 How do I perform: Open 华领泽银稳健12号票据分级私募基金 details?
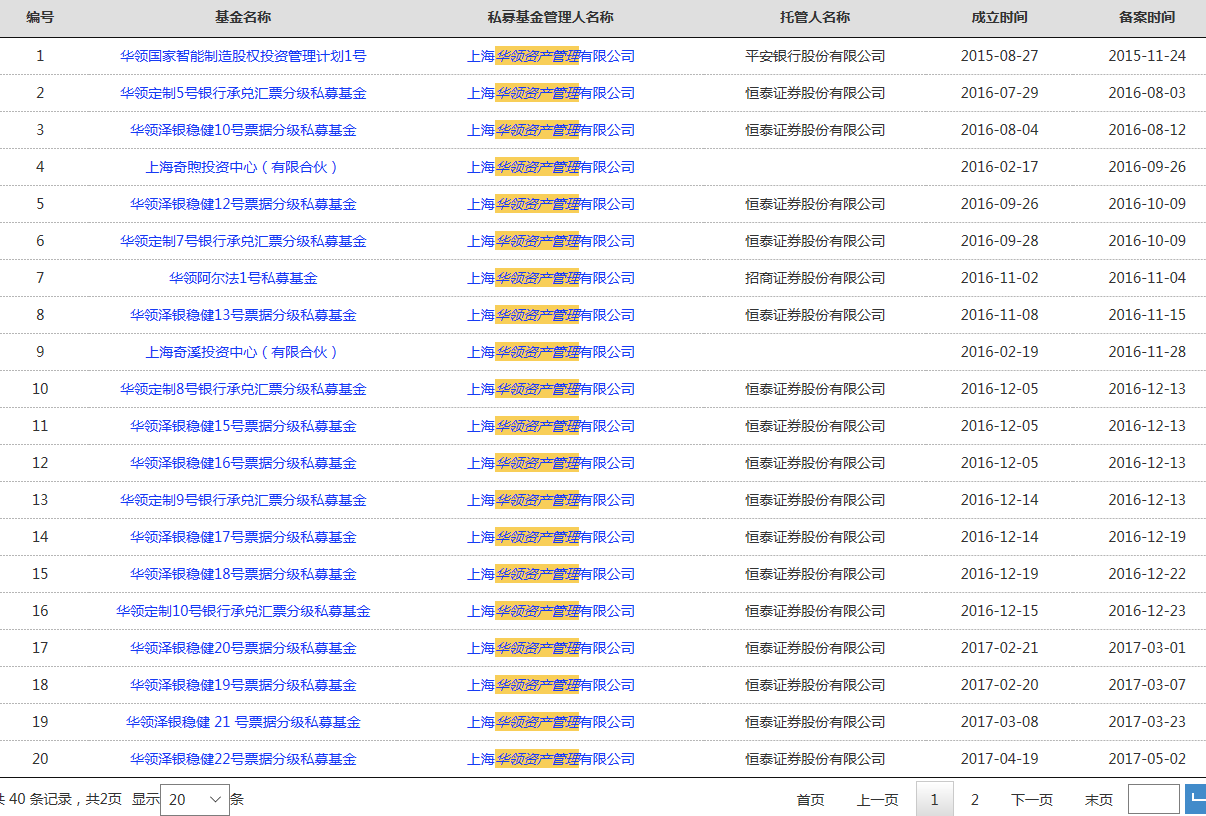(x=243, y=204)
